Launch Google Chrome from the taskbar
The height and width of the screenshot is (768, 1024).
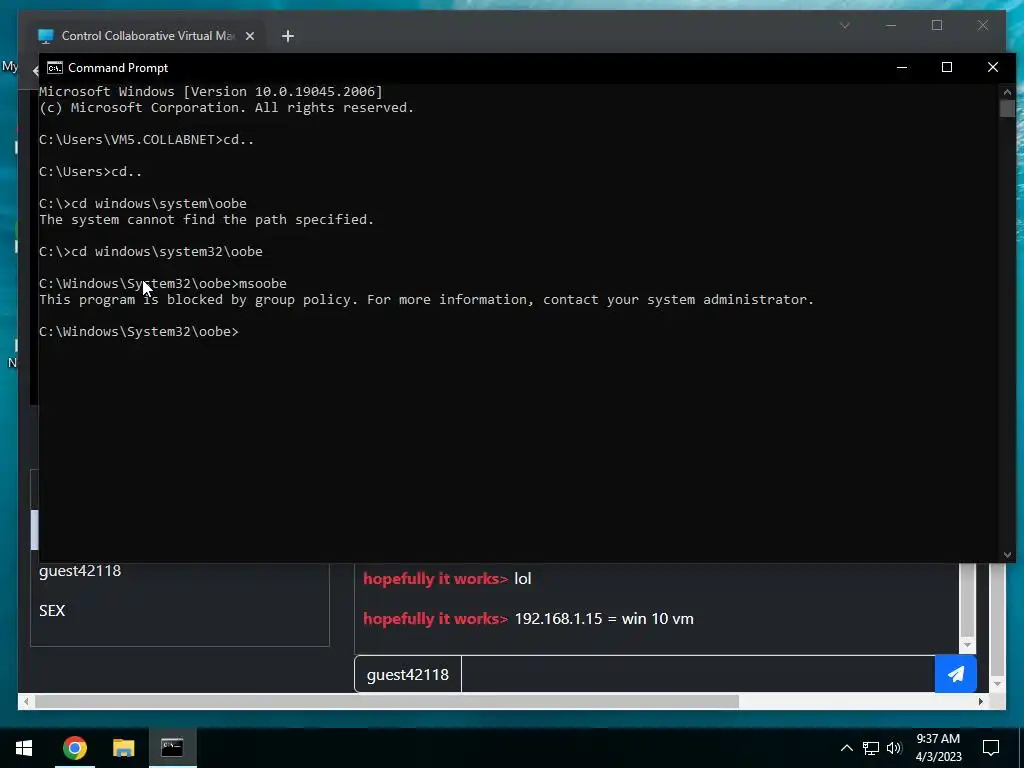pos(74,748)
